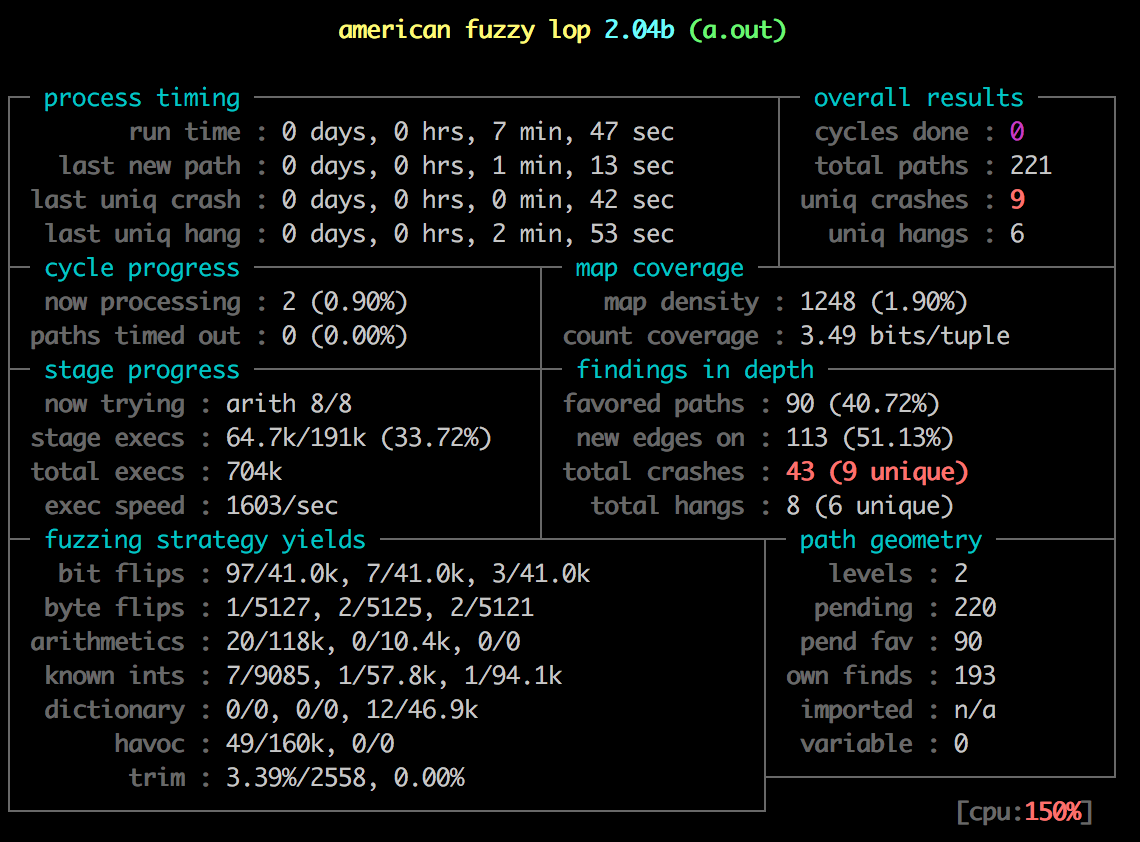
Task: Click the levels value '2'
Action: (x=960, y=574)
